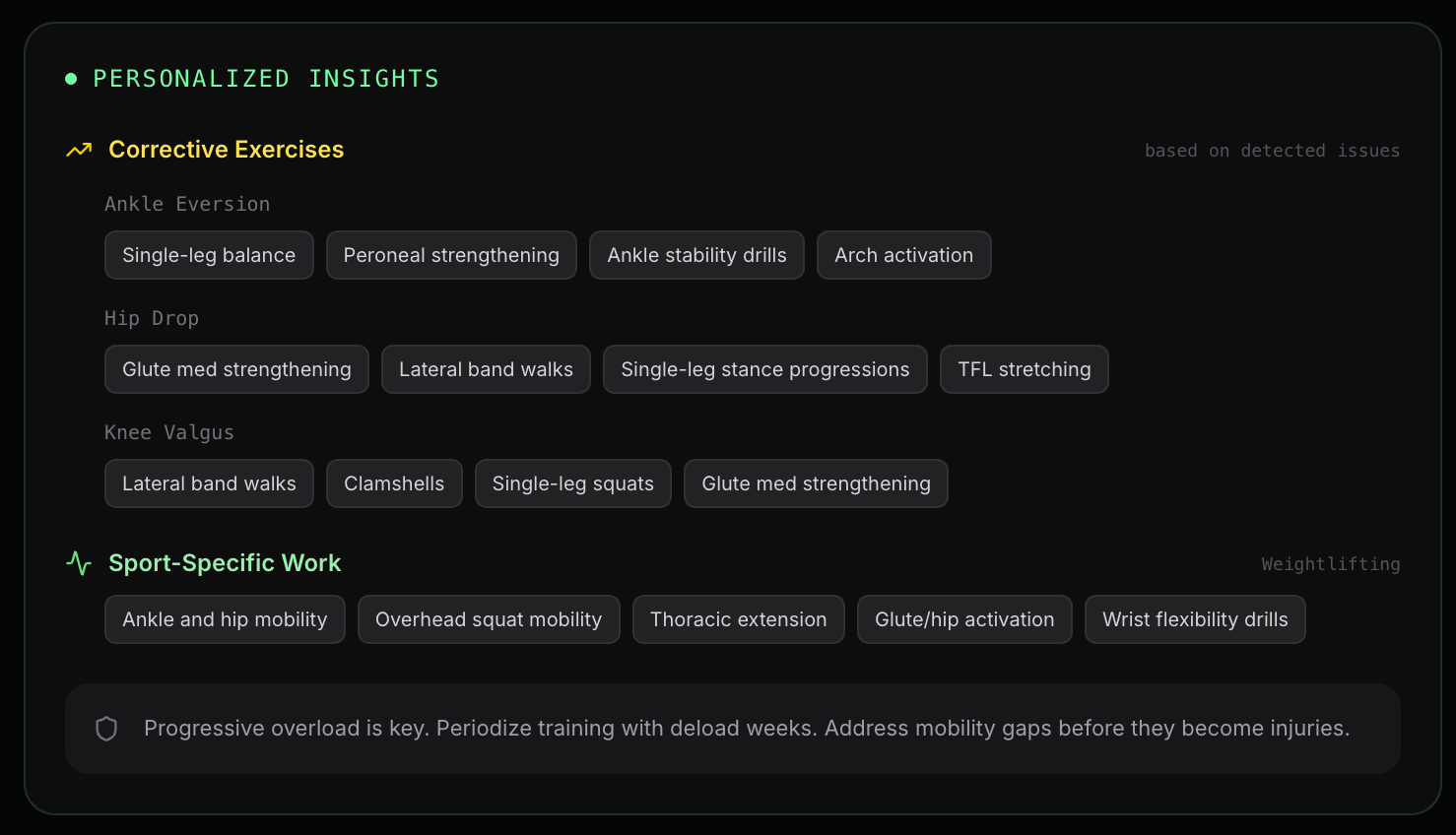Choose the Ankle stability drills chip
The image size is (1456, 835).
pos(696,255)
